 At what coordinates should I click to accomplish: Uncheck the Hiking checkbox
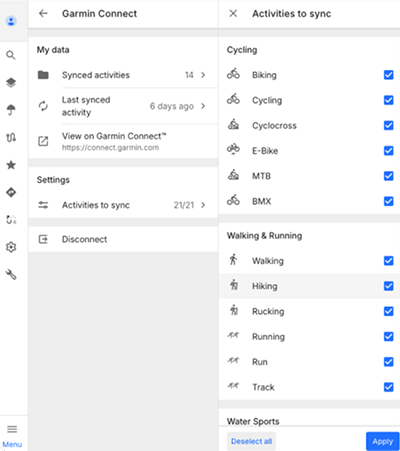(389, 286)
